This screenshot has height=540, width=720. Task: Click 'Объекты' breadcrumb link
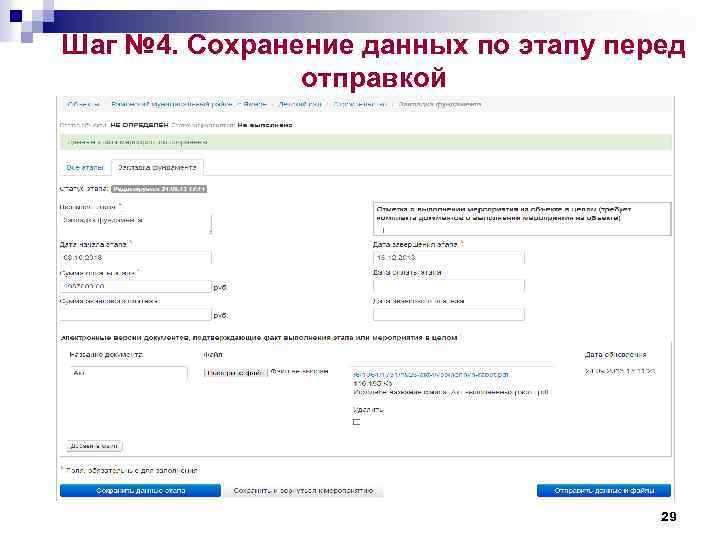[x=83, y=105]
